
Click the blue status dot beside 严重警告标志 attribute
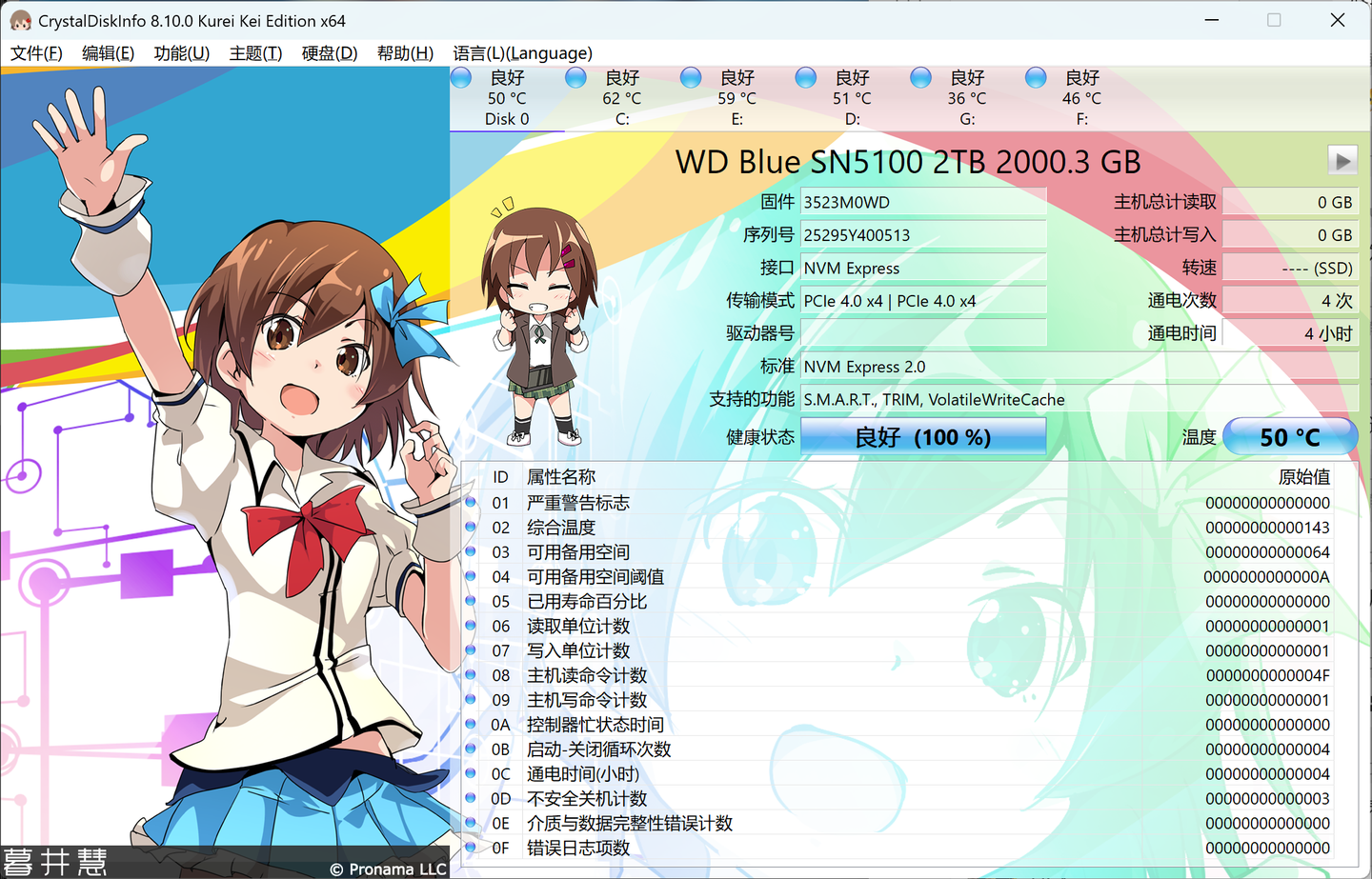coord(471,503)
